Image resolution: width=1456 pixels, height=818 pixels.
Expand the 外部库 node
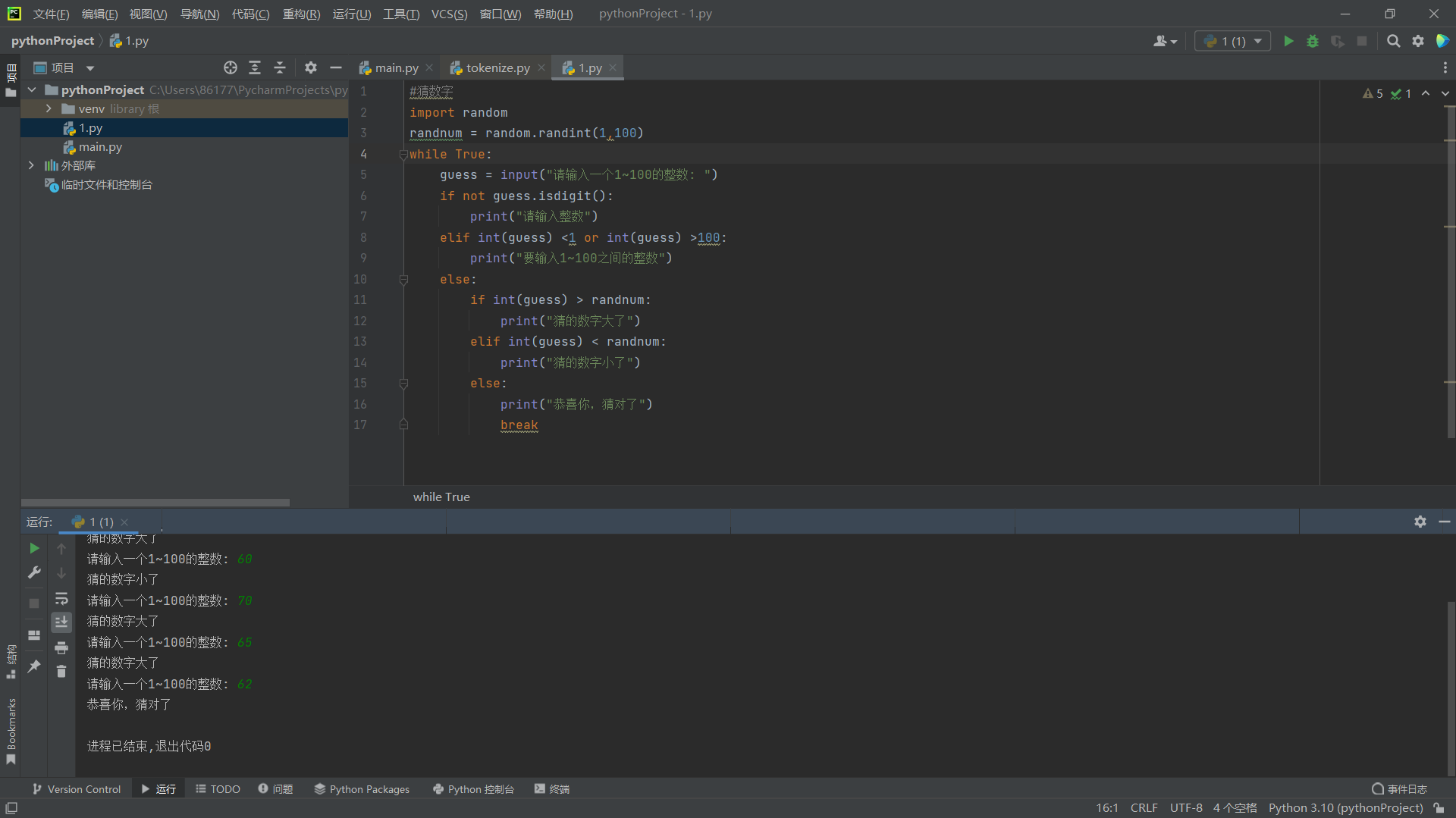pos(31,165)
